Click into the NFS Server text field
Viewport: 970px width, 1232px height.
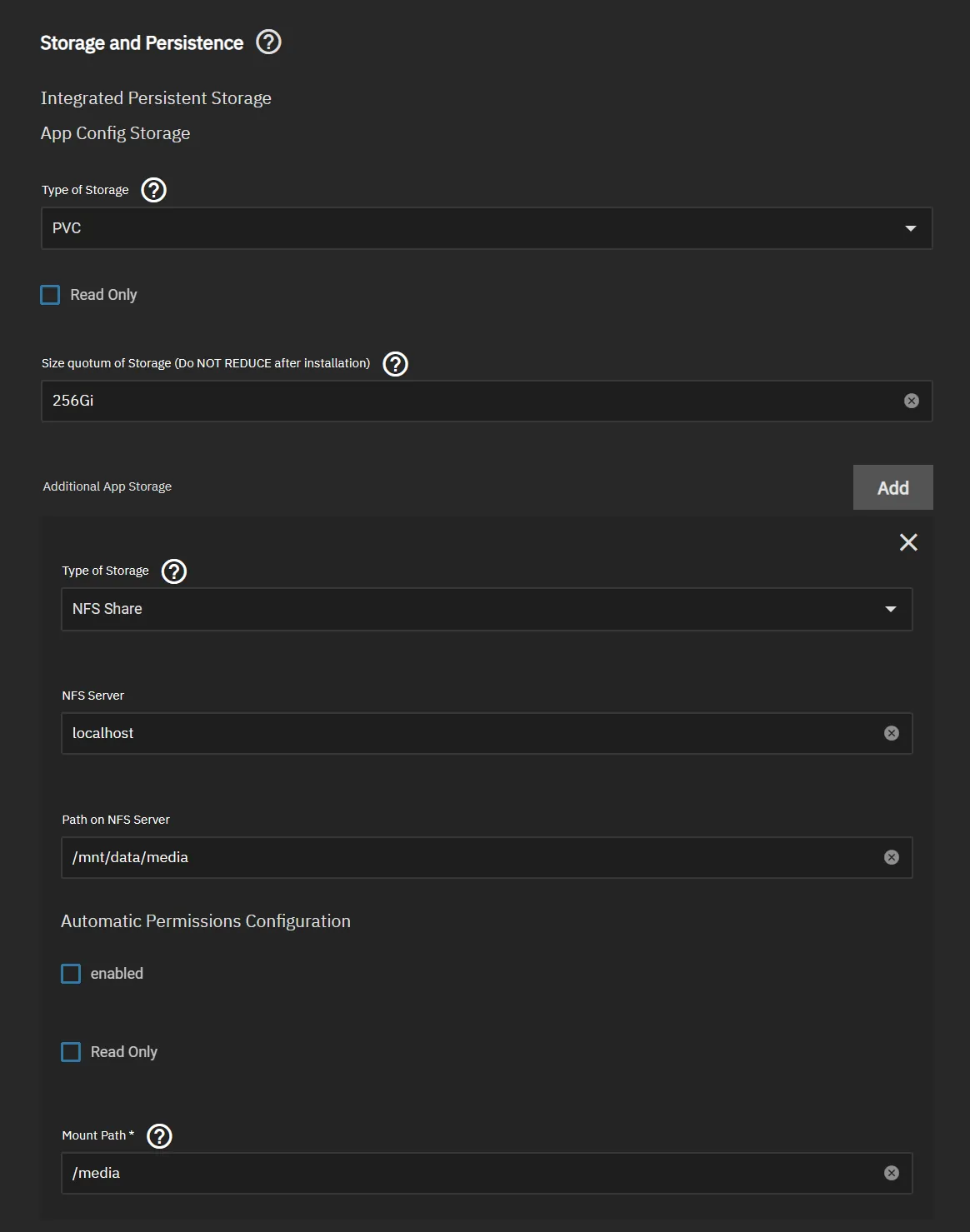click(x=467, y=733)
